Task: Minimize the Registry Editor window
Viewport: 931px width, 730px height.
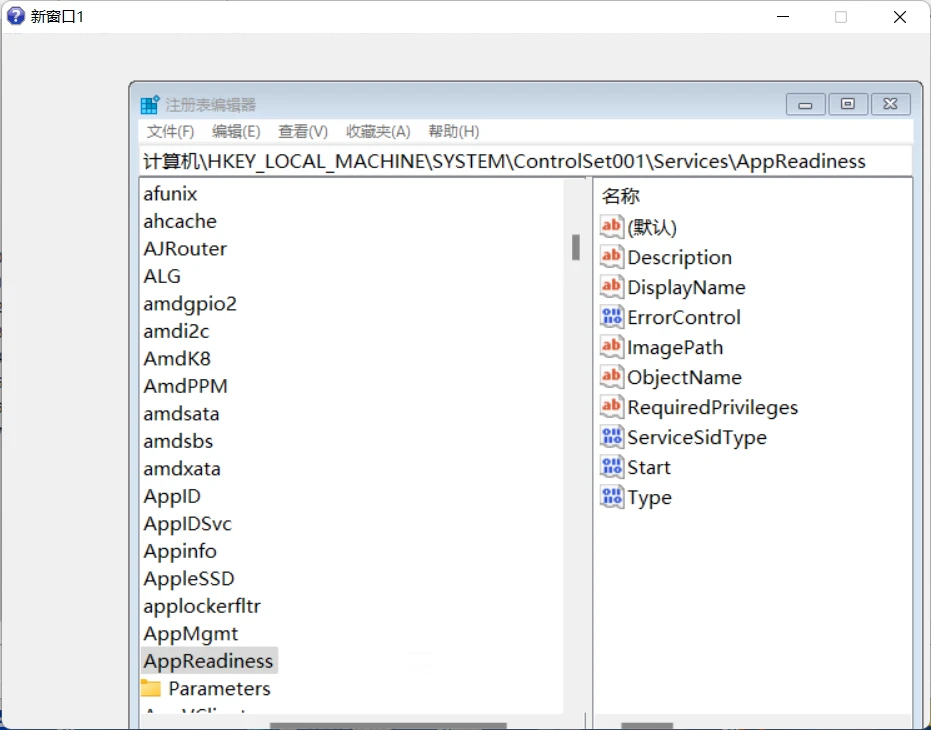Action: coord(805,105)
